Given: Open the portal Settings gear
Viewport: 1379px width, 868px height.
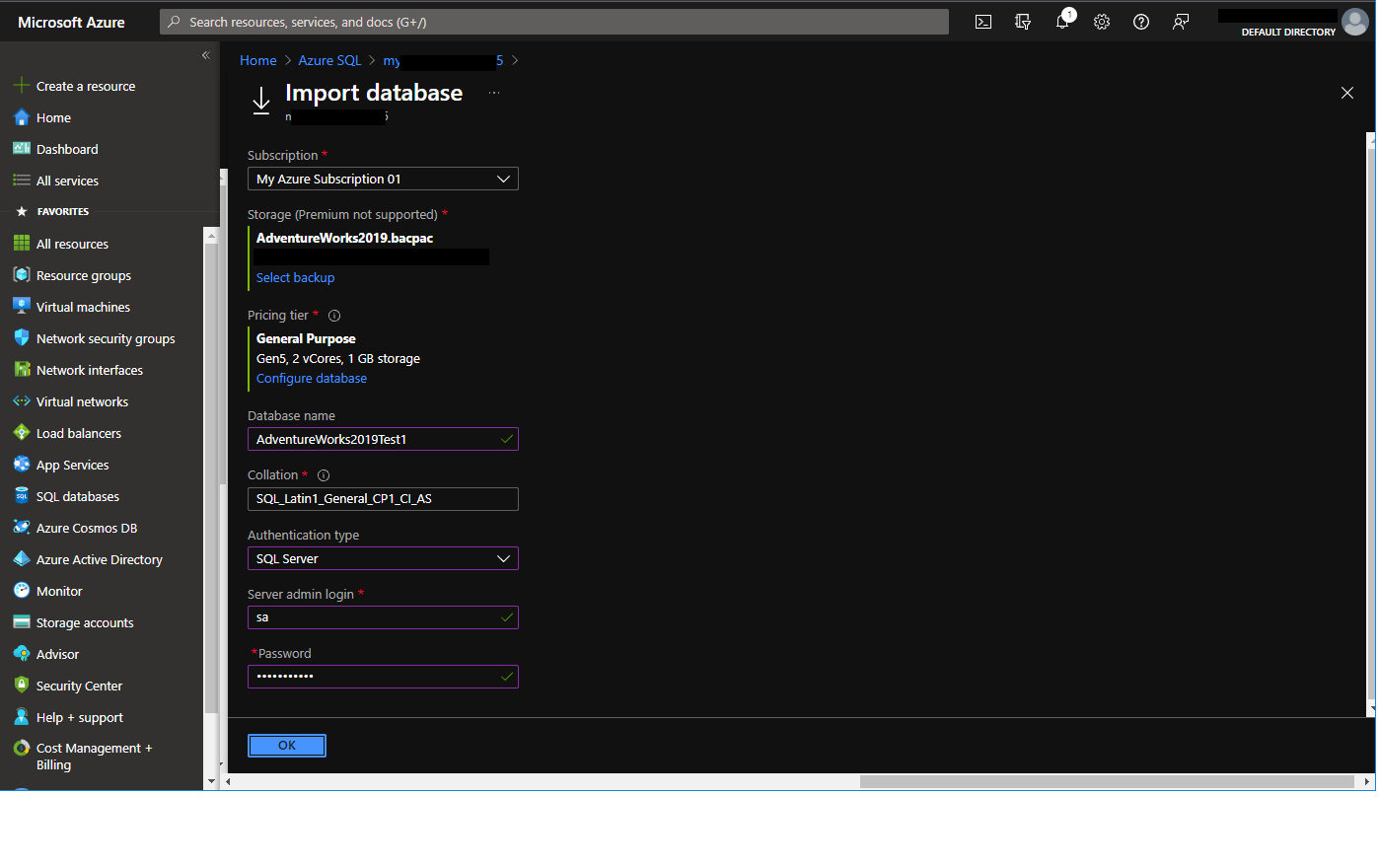Looking at the screenshot, I should 1102,22.
